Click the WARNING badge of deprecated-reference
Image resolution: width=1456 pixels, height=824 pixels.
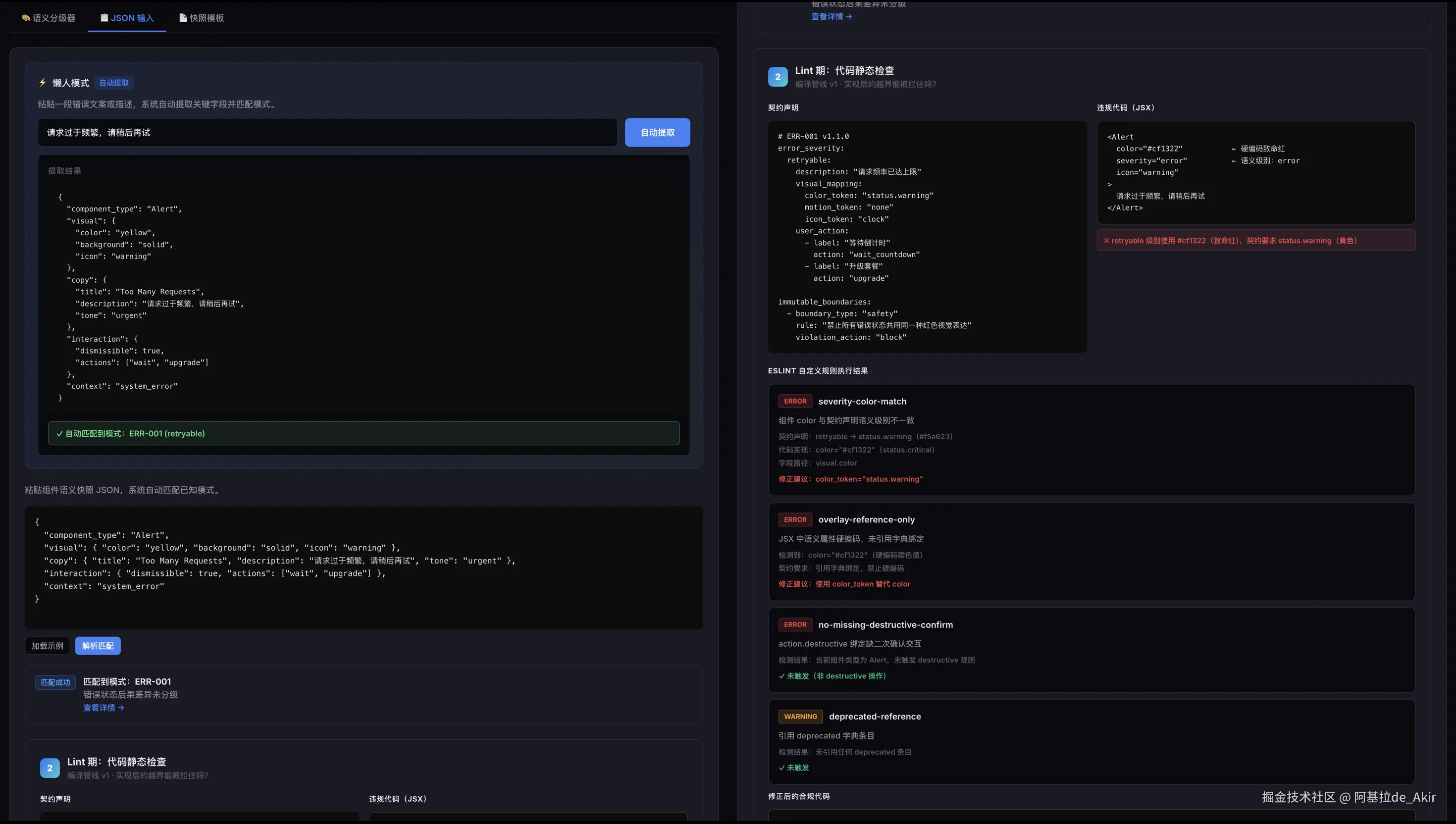point(801,717)
